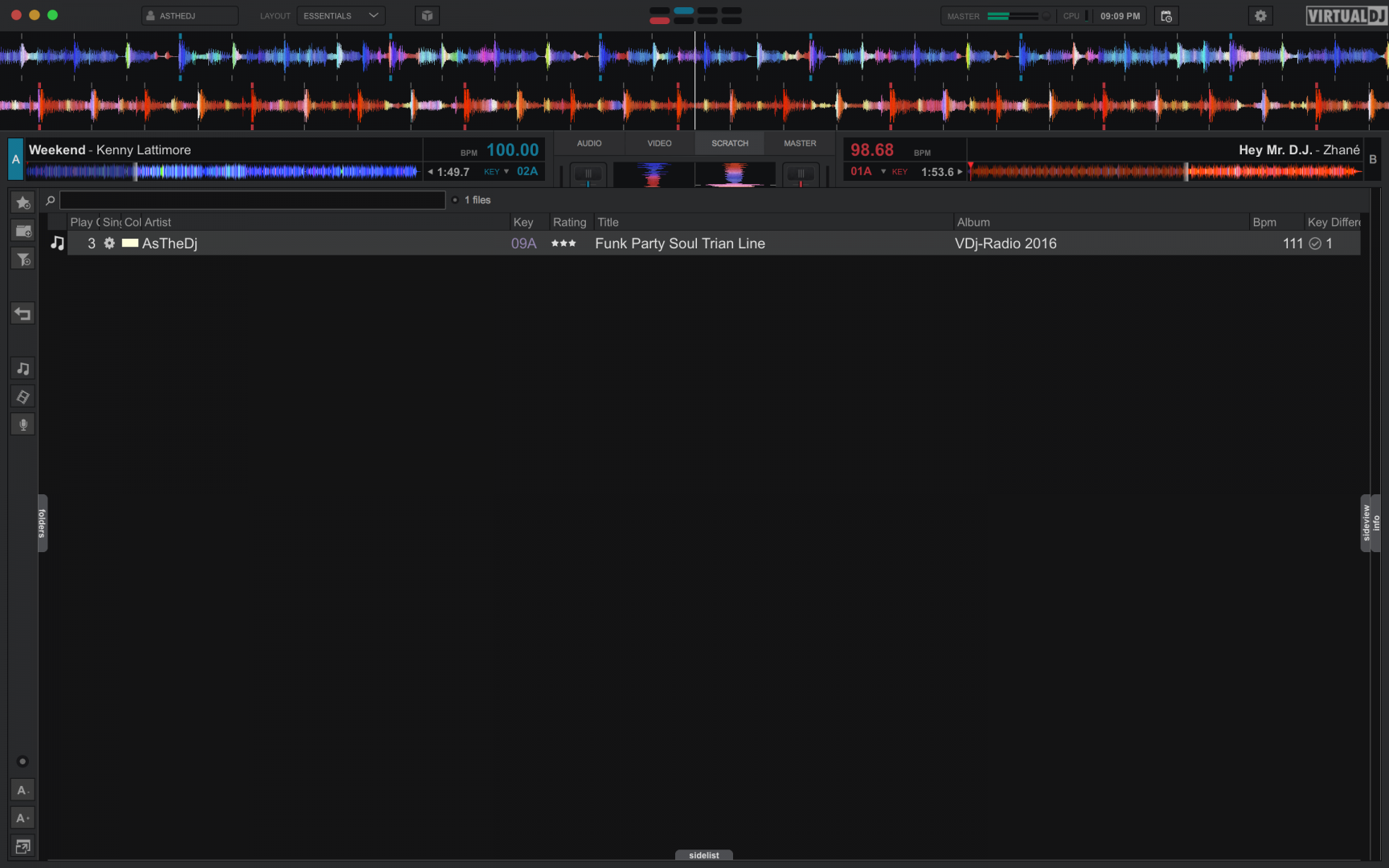This screenshot has height=868, width=1389.
Task: Click the ASTHEDJ user login button
Action: [190, 16]
